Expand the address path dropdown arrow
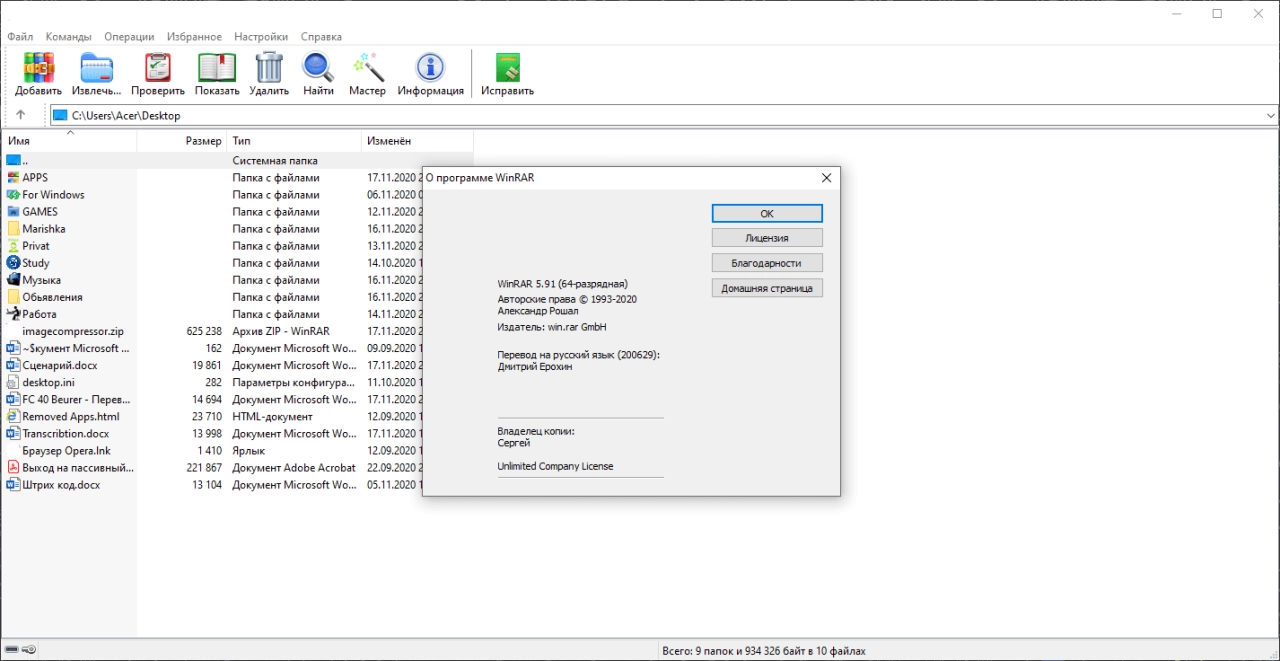The height and width of the screenshot is (661, 1280). pyautogui.click(x=1270, y=115)
